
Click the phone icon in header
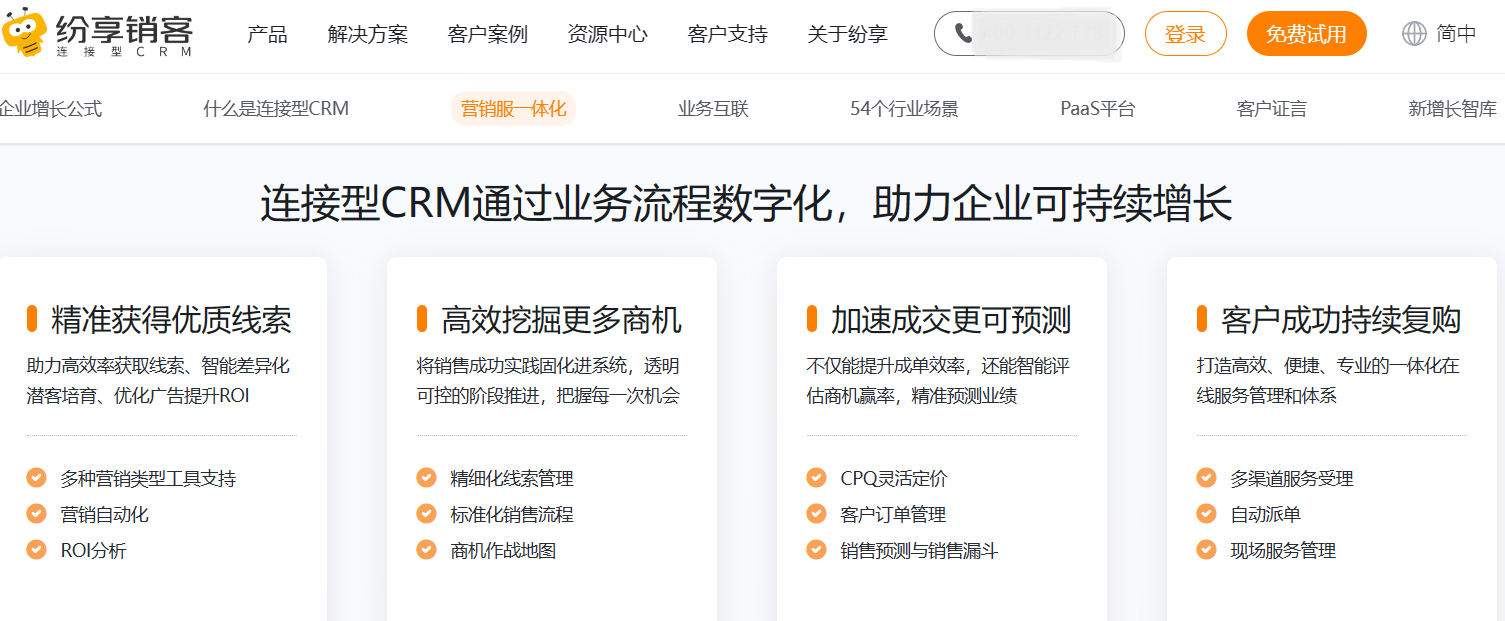tap(963, 34)
